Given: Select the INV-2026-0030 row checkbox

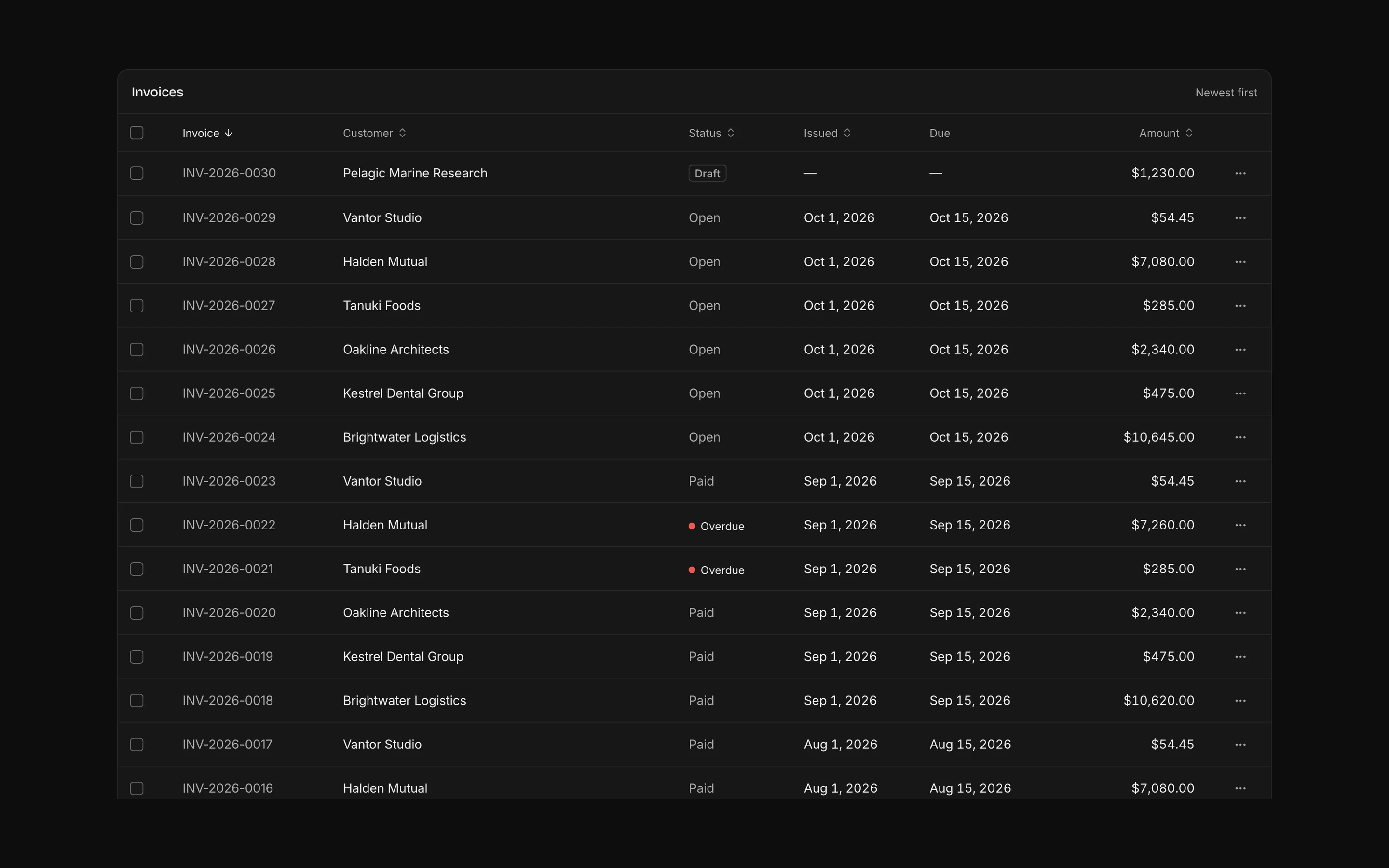Looking at the screenshot, I should click(x=136, y=174).
